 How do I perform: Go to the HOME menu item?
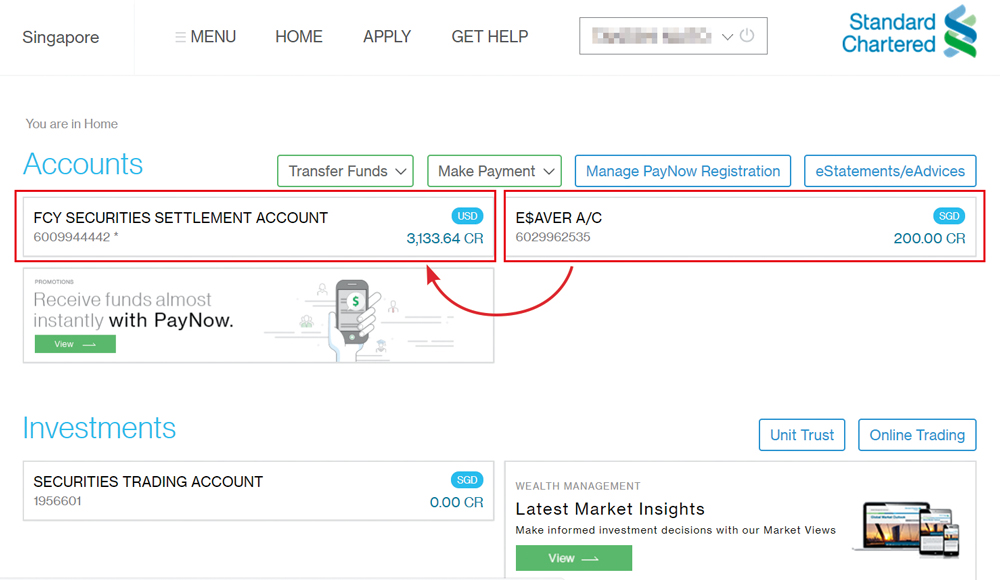(x=299, y=37)
